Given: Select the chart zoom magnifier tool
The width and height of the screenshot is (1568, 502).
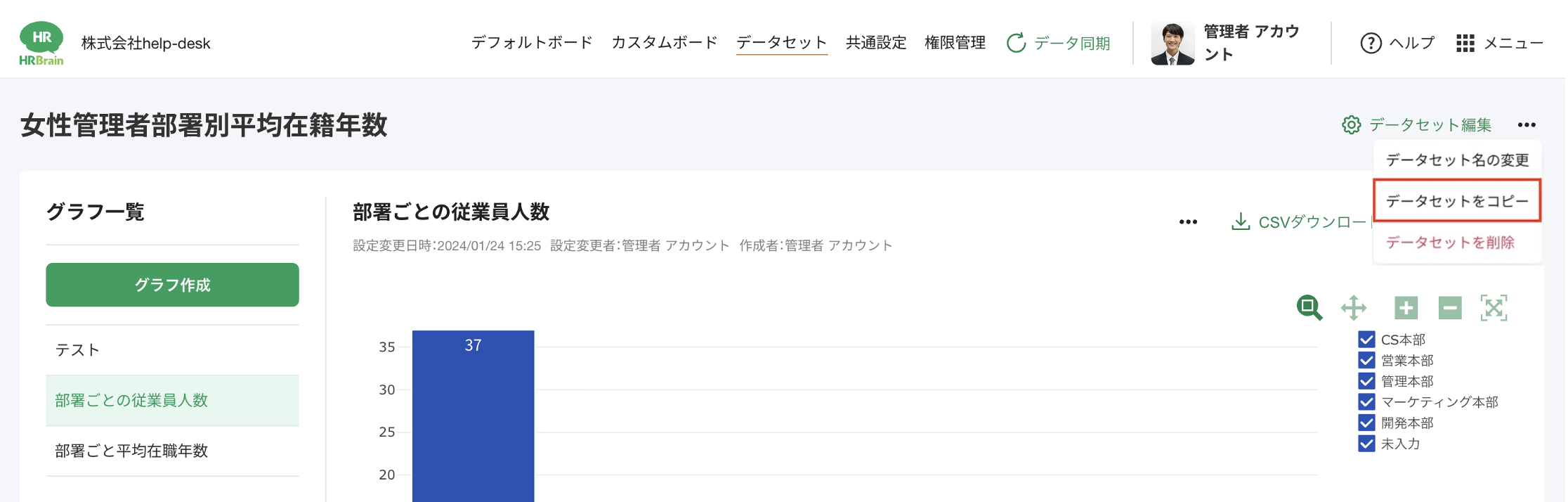Looking at the screenshot, I should tap(1309, 308).
